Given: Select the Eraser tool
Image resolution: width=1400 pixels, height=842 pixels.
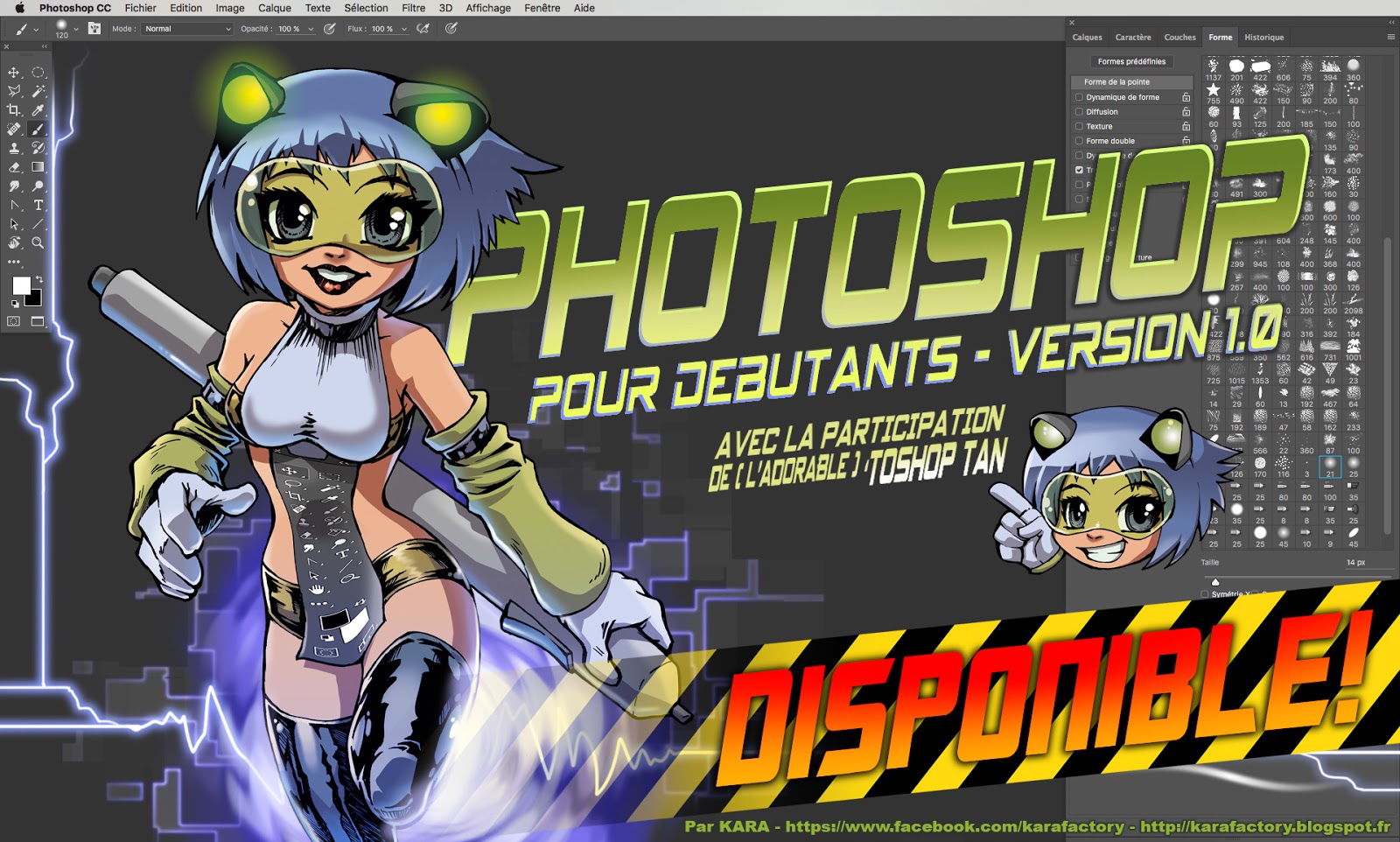Looking at the screenshot, I should click(x=14, y=167).
